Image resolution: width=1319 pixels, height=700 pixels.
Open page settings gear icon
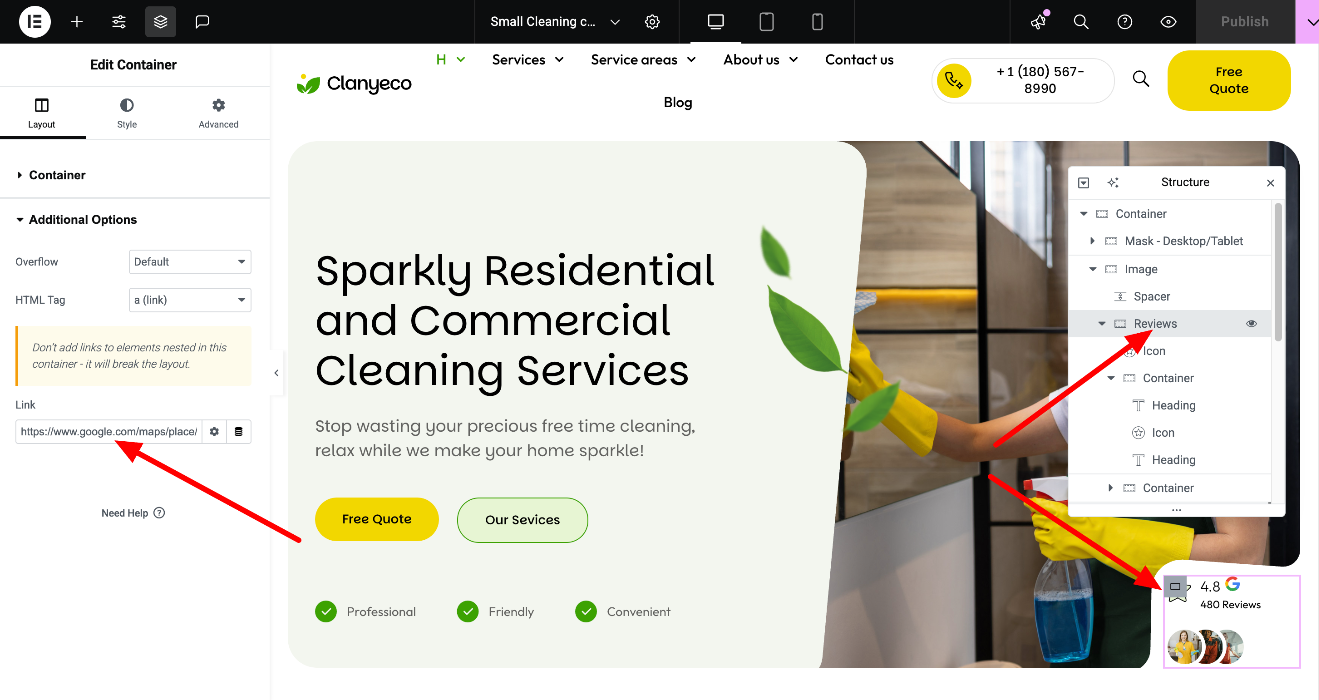click(x=652, y=21)
